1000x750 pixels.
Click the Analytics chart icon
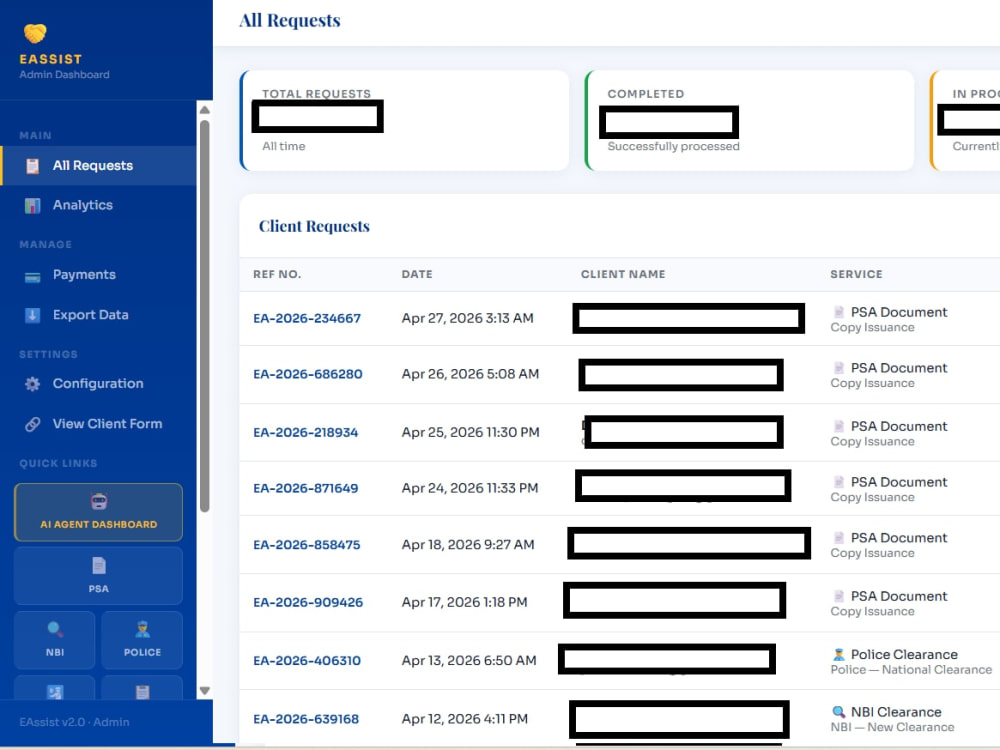coord(33,205)
